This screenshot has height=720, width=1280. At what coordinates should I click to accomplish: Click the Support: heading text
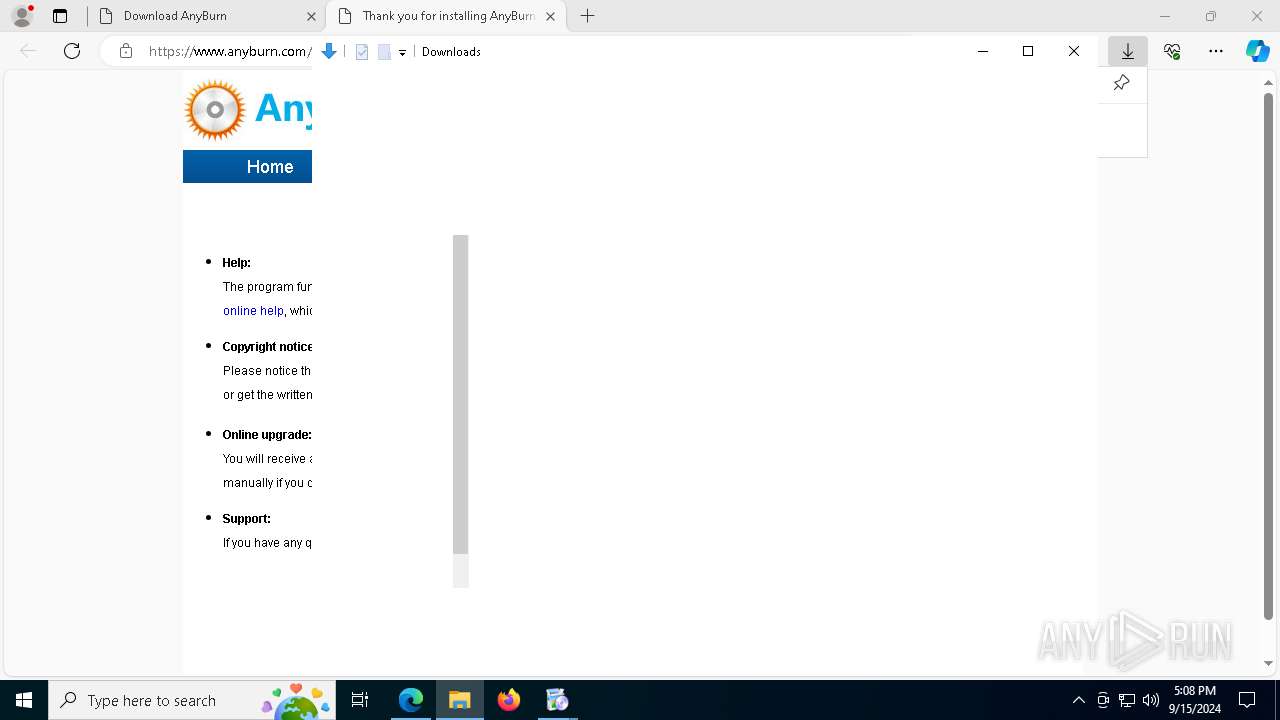(247, 519)
